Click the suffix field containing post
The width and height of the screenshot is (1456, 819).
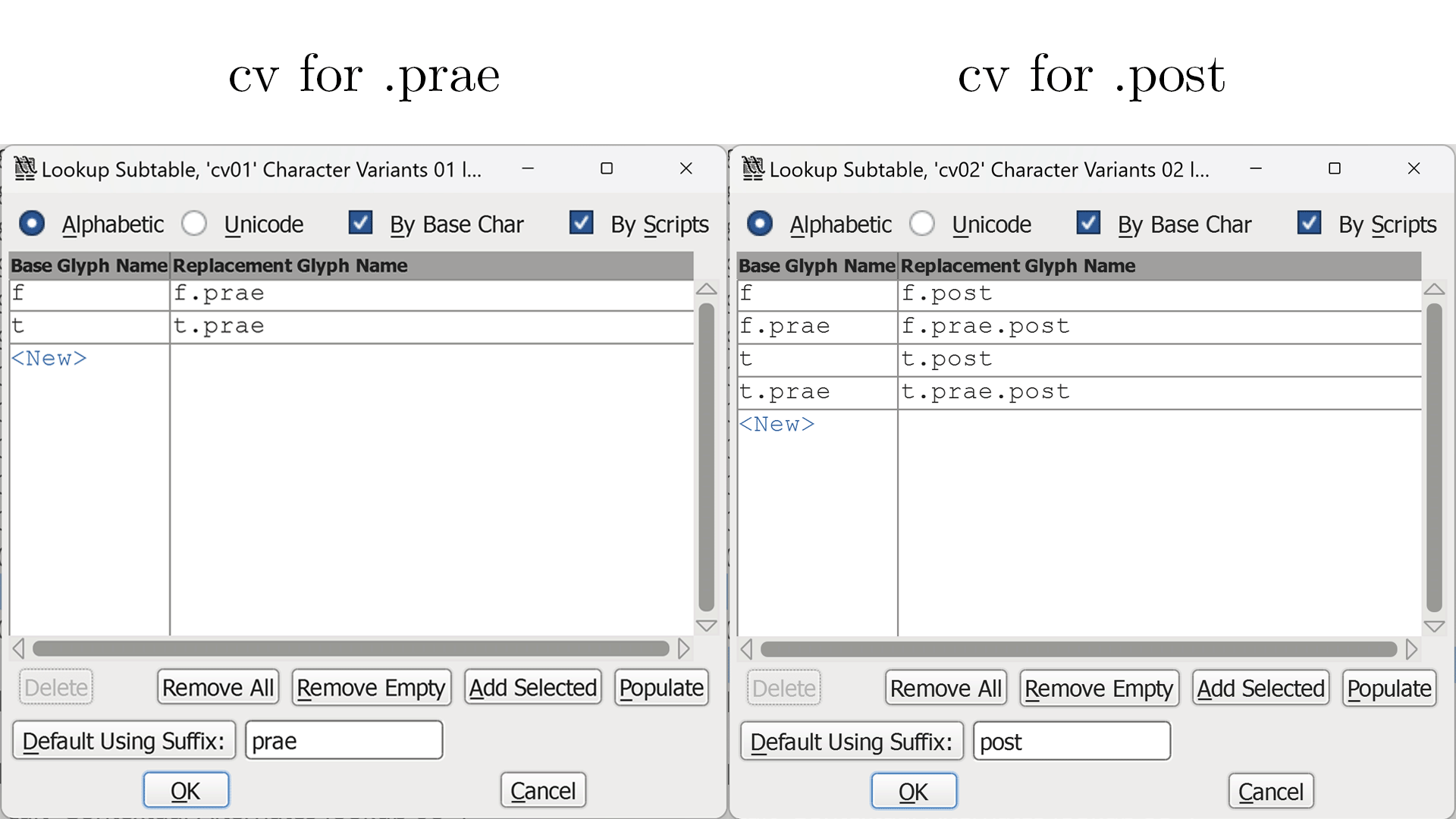1072,742
